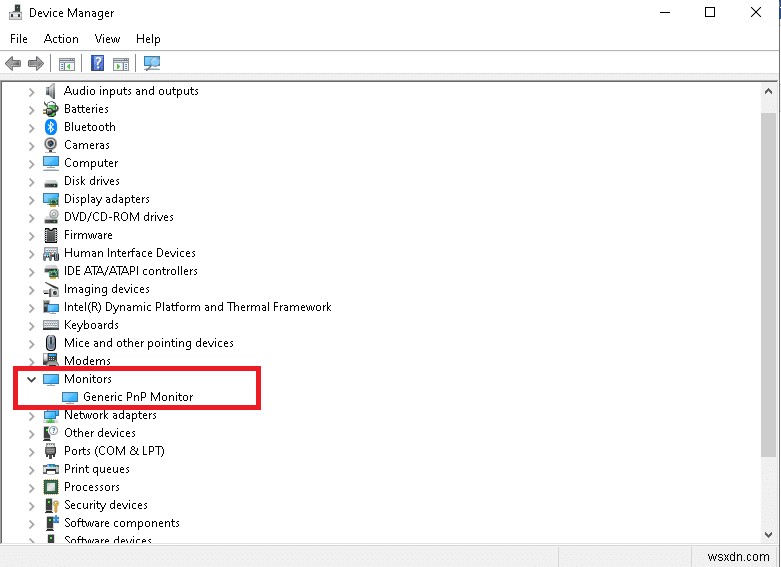Select the Generic PnP Monitor entry

coord(138,397)
